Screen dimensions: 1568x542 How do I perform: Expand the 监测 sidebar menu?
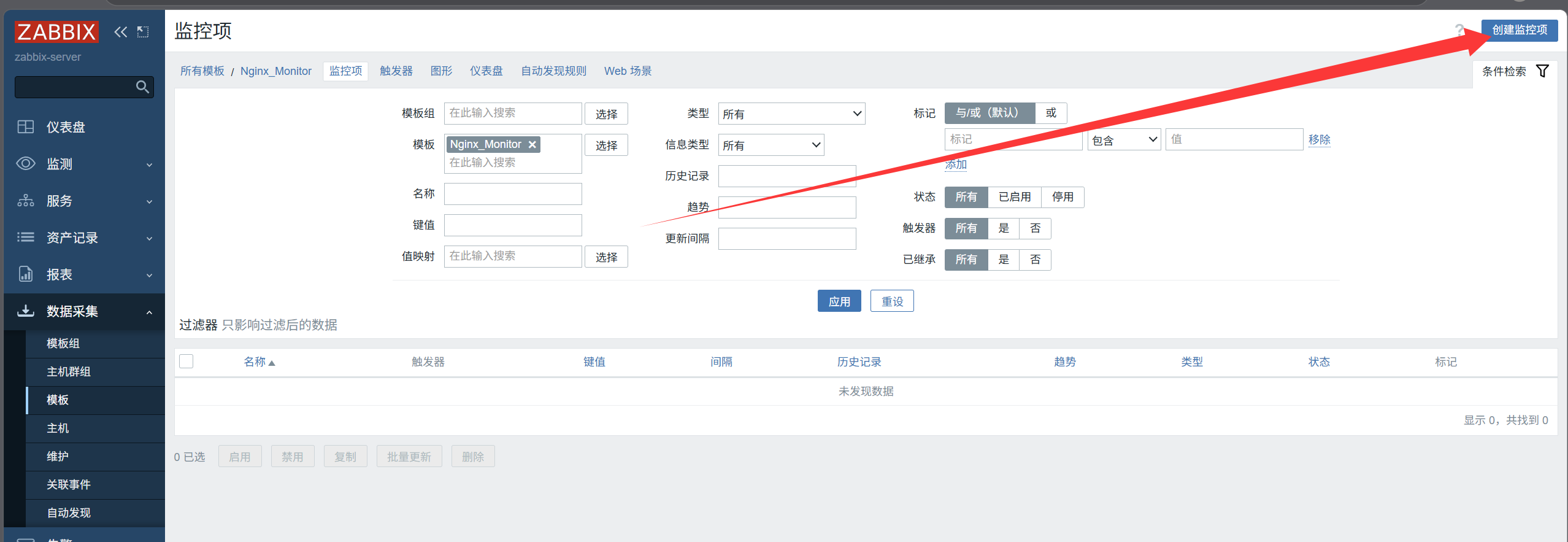point(84,164)
